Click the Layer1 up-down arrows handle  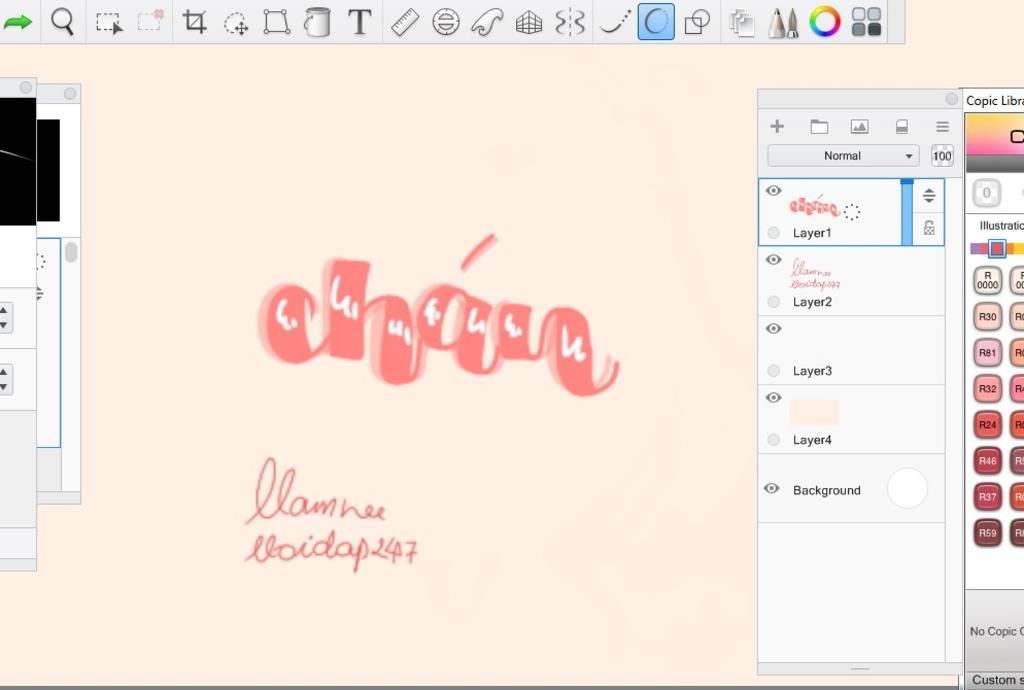[929, 195]
